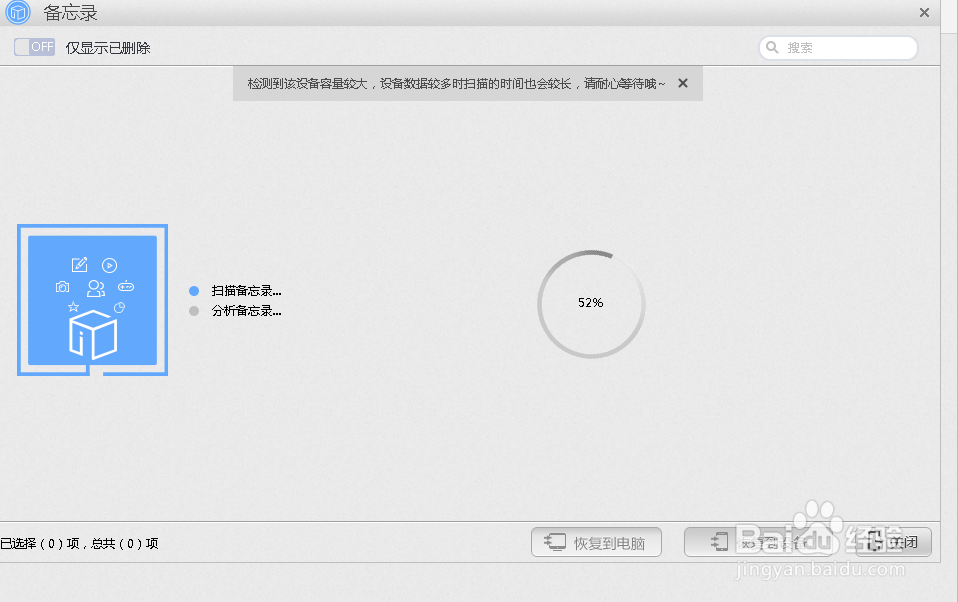Viewport: 958px width, 602px height.
Task: Click the star icon in illustration
Action: (73, 306)
